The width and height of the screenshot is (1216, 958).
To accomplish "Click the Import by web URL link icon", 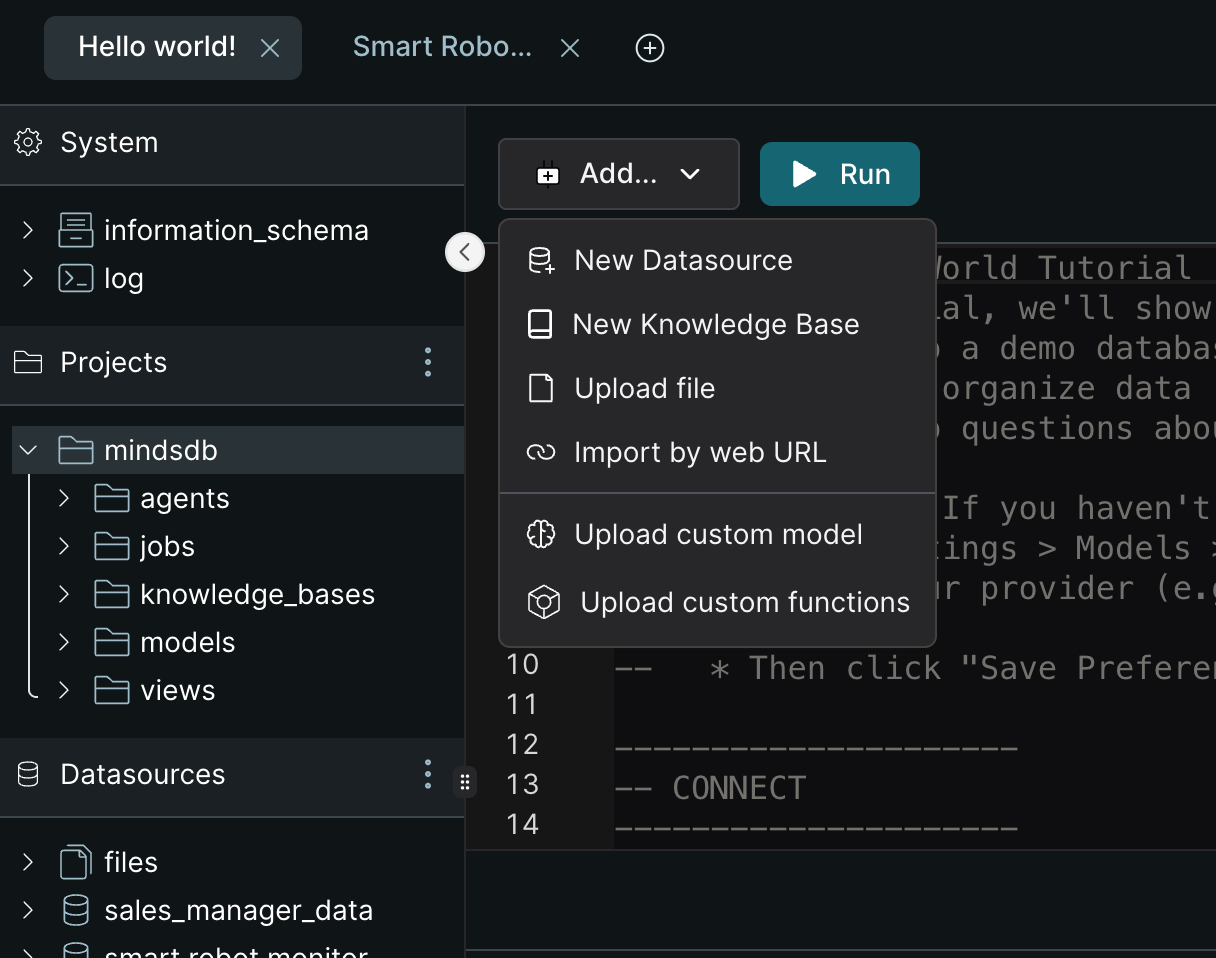I will coord(540,452).
